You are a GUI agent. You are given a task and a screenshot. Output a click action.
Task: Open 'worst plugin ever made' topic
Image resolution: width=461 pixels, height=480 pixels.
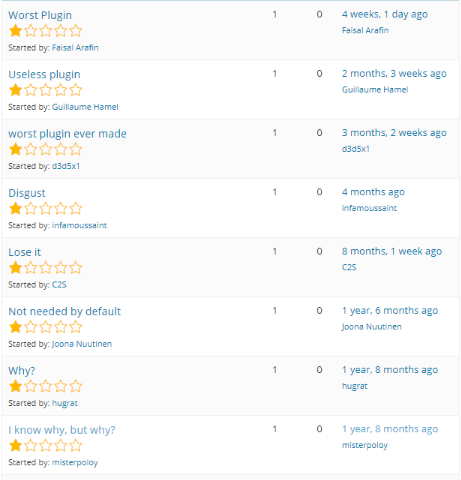[x=67, y=134]
